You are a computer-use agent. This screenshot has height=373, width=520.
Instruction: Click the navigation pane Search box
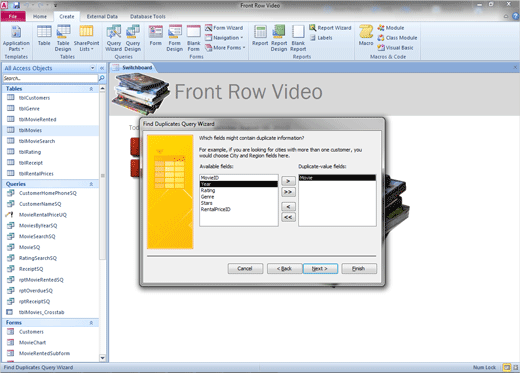click(50, 78)
